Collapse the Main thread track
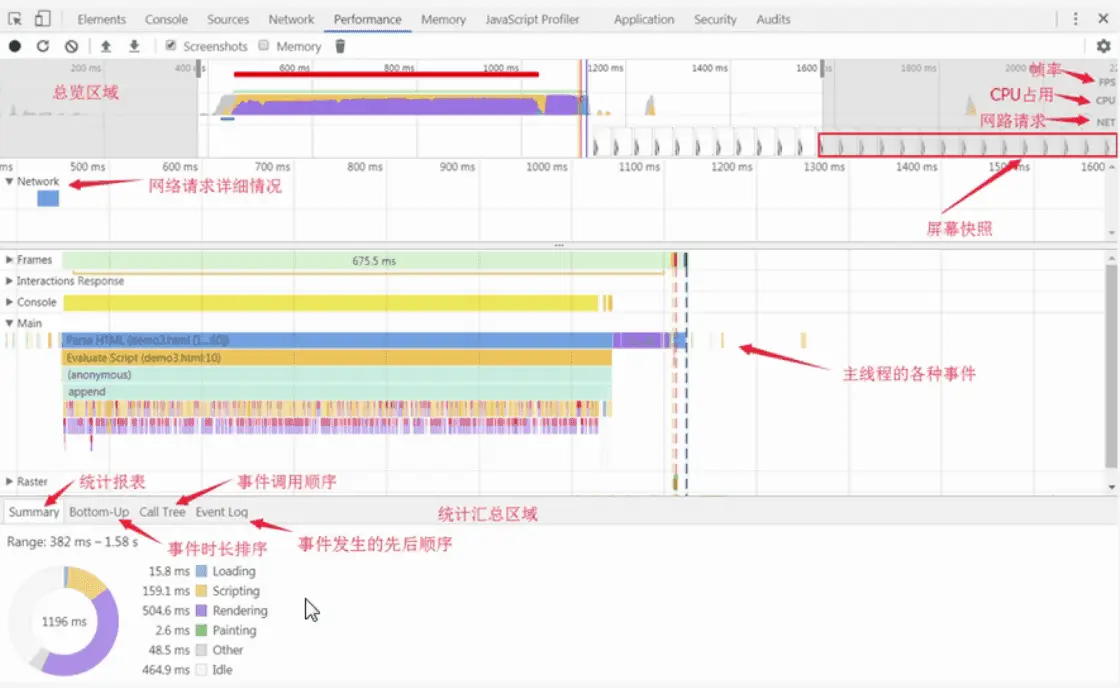Screen dimensions: 1120x688 [x=9, y=322]
